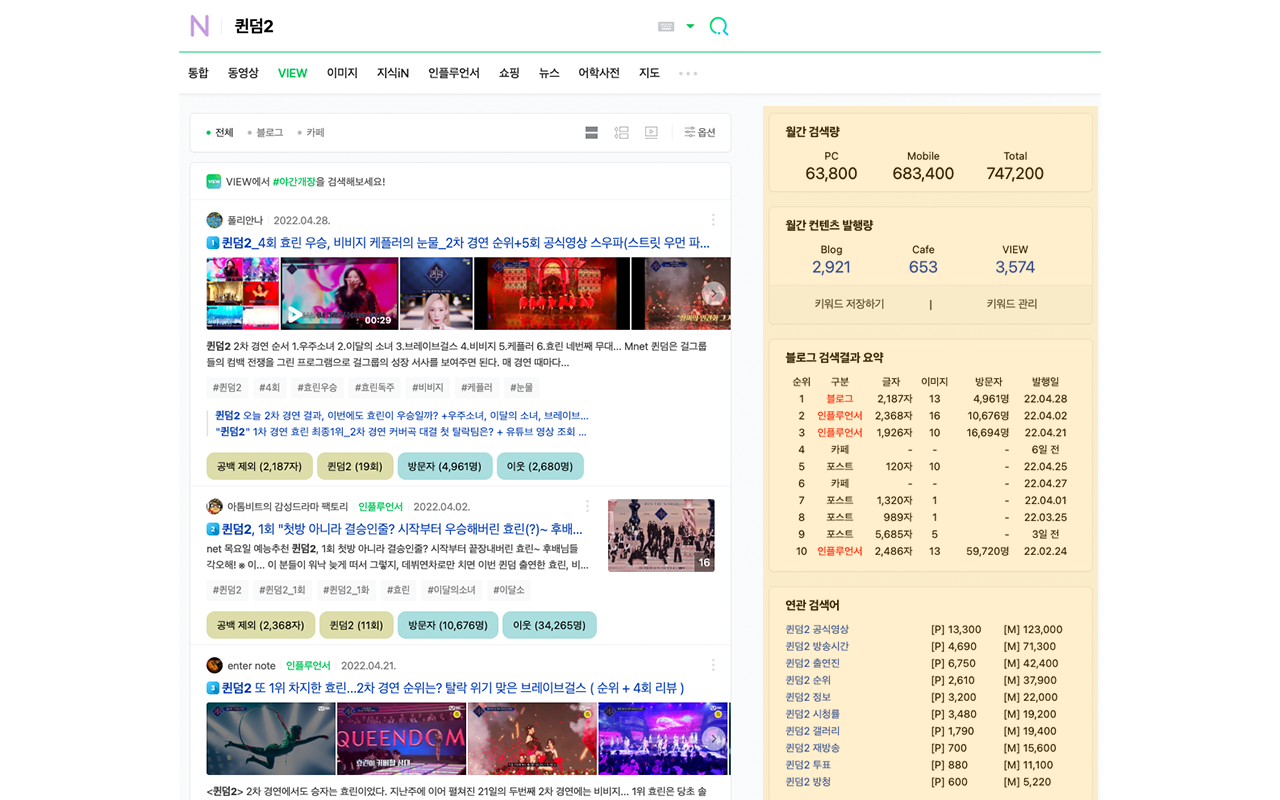Open the 뉴스 tab
The image size is (1280, 800).
tap(549, 73)
